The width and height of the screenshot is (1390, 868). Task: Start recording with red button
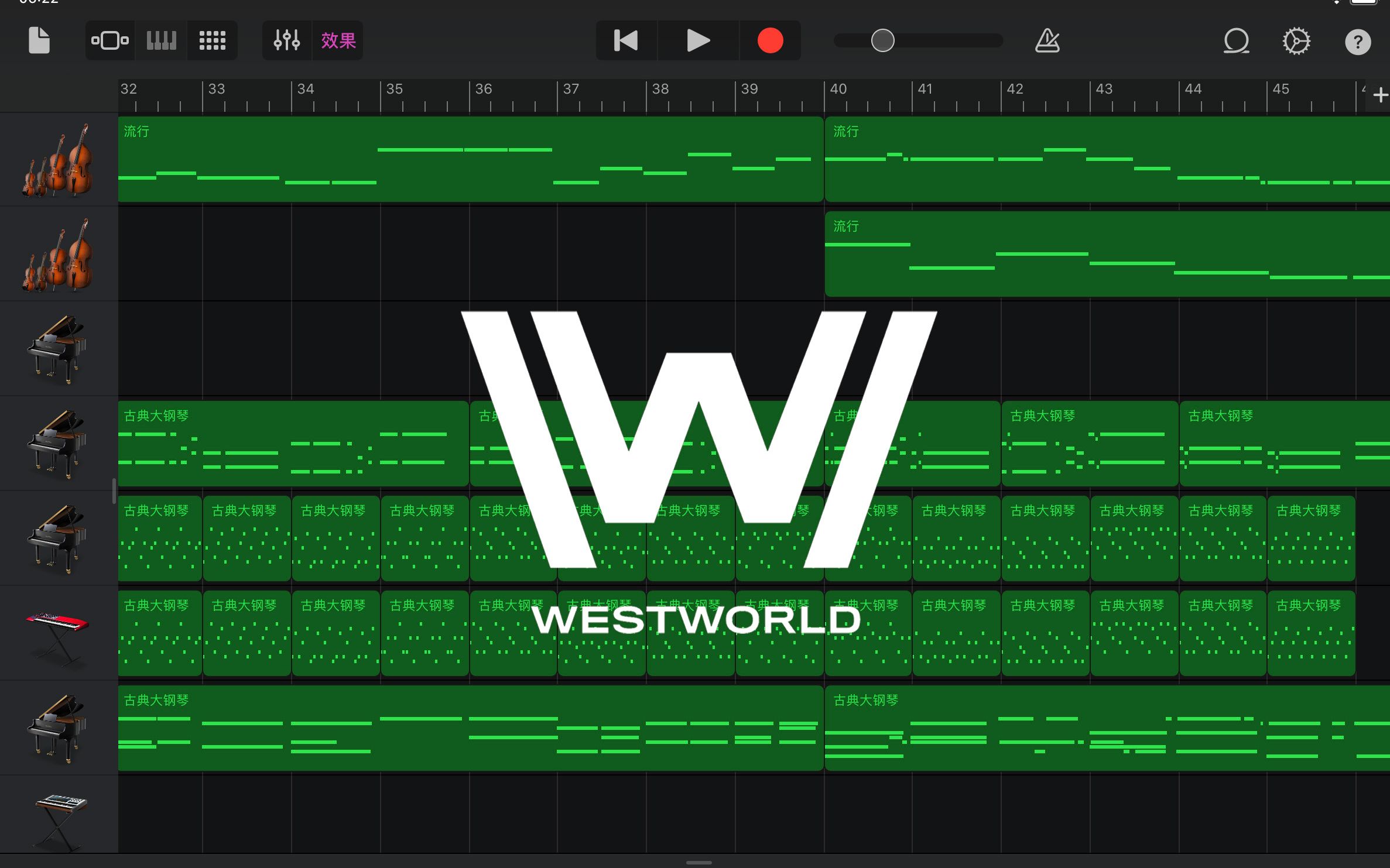tap(770, 40)
